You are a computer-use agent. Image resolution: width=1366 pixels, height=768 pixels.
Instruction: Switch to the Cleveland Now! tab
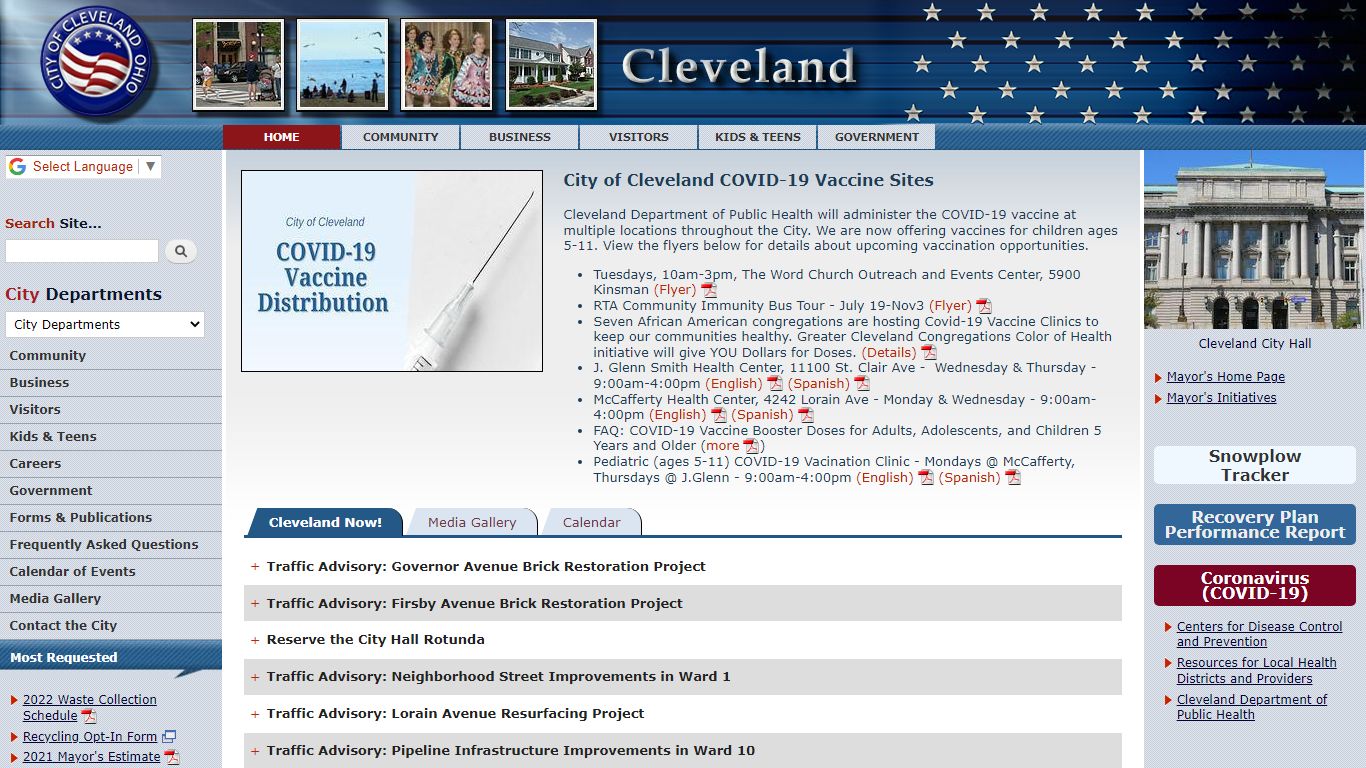click(325, 522)
